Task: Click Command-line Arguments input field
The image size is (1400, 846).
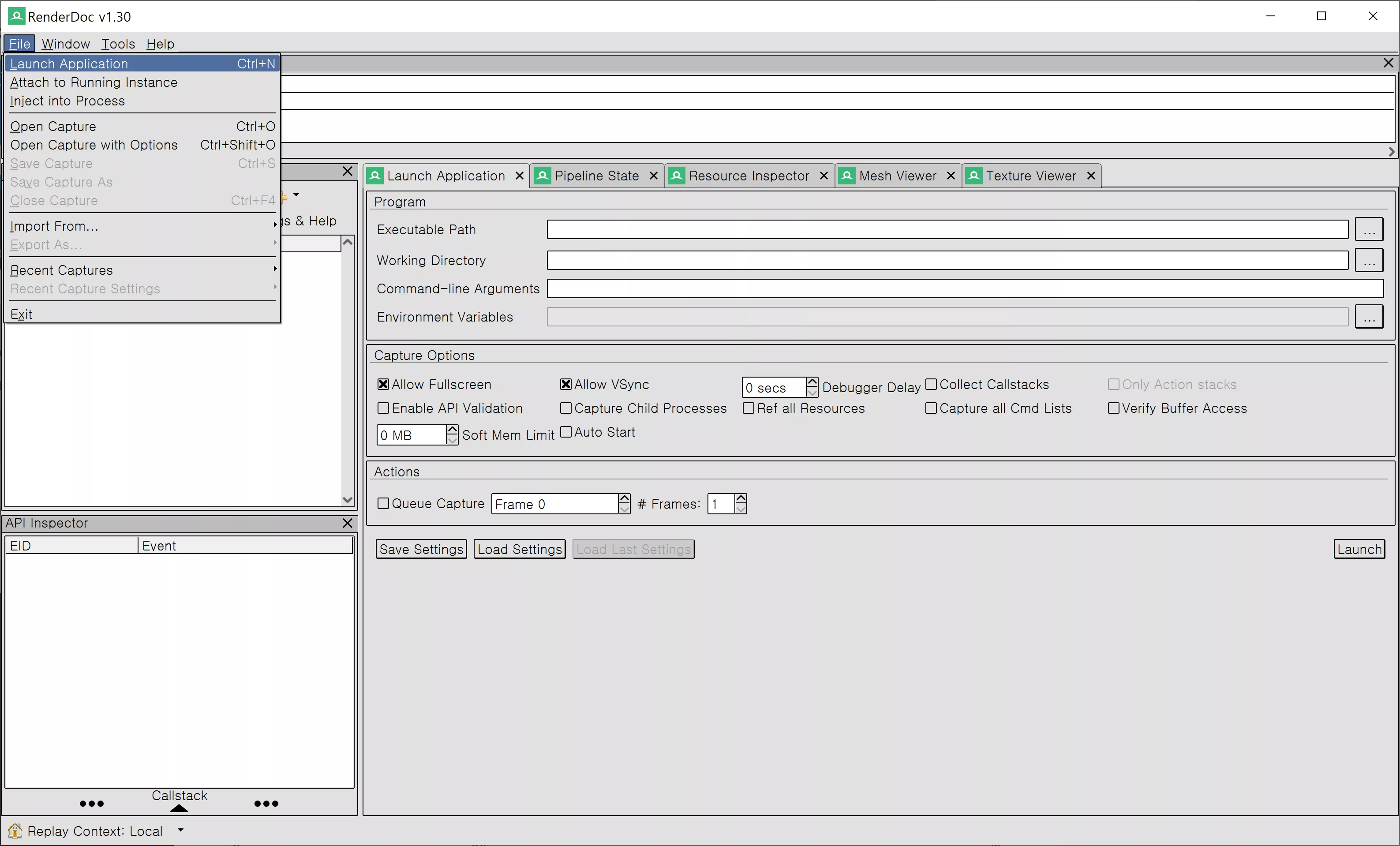Action: pyautogui.click(x=965, y=288)
